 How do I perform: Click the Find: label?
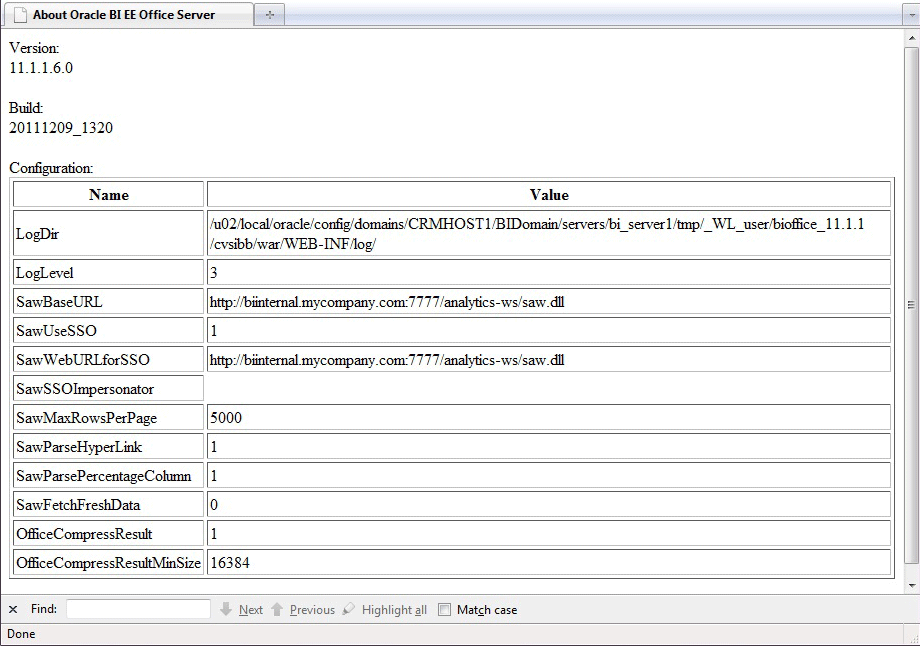click(44, 609)
